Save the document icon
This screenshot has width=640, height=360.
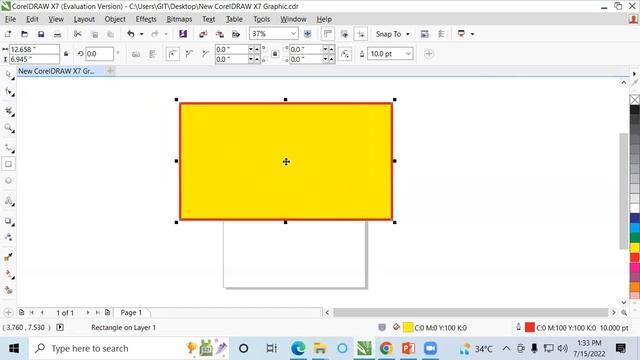pyautogui.click(x=41, y=34)
